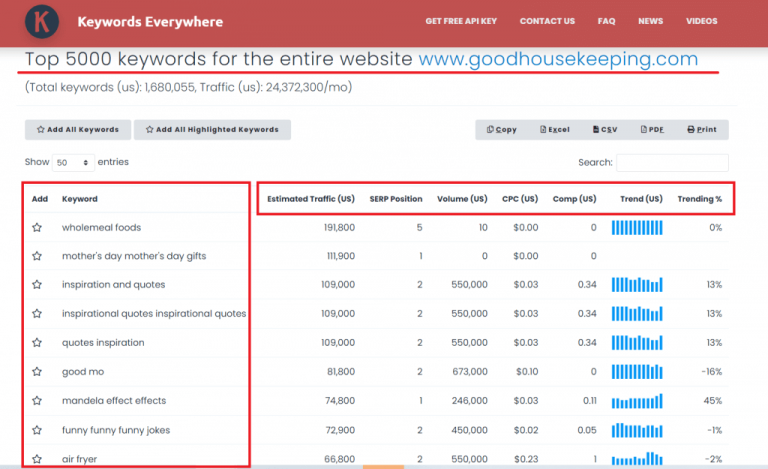Image resolution: width=768 pixels, height=469 pixels.
Task: Open GET FREE API KEY page
Action: click(461, 21)
